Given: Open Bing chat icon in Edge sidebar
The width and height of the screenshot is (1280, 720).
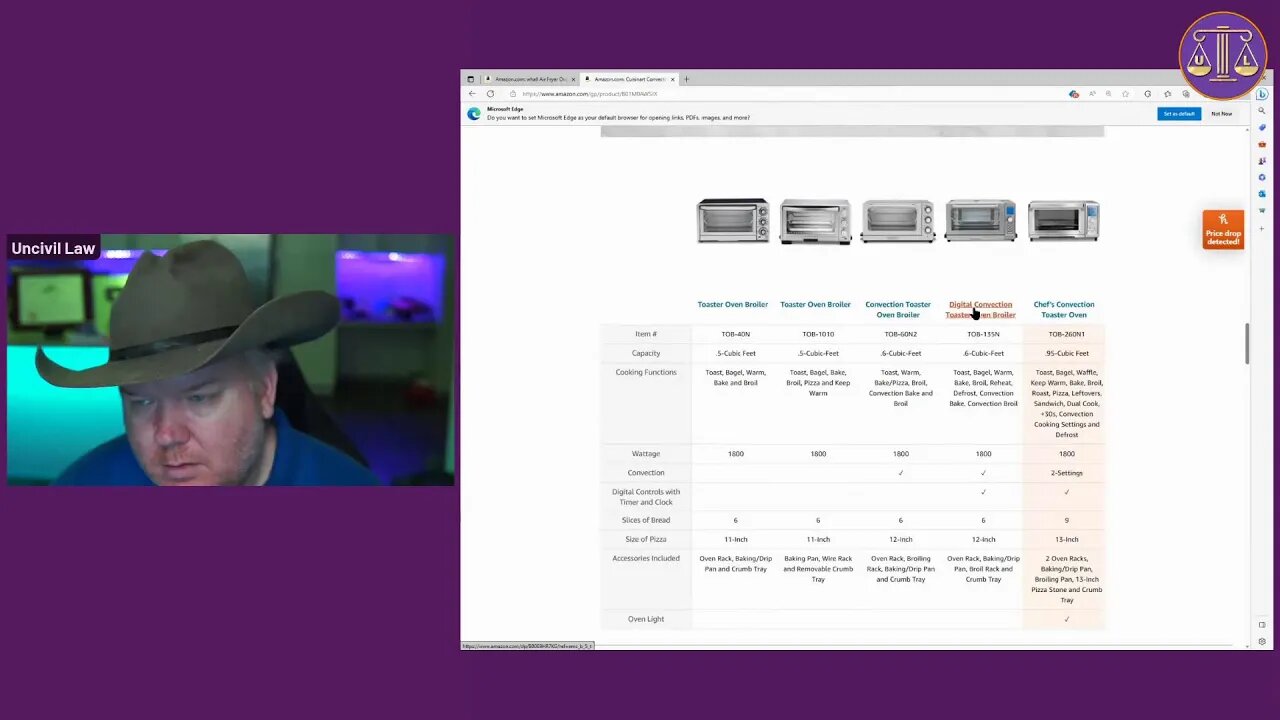Looking at the screenshot, I should click(x=1262, y=94).
